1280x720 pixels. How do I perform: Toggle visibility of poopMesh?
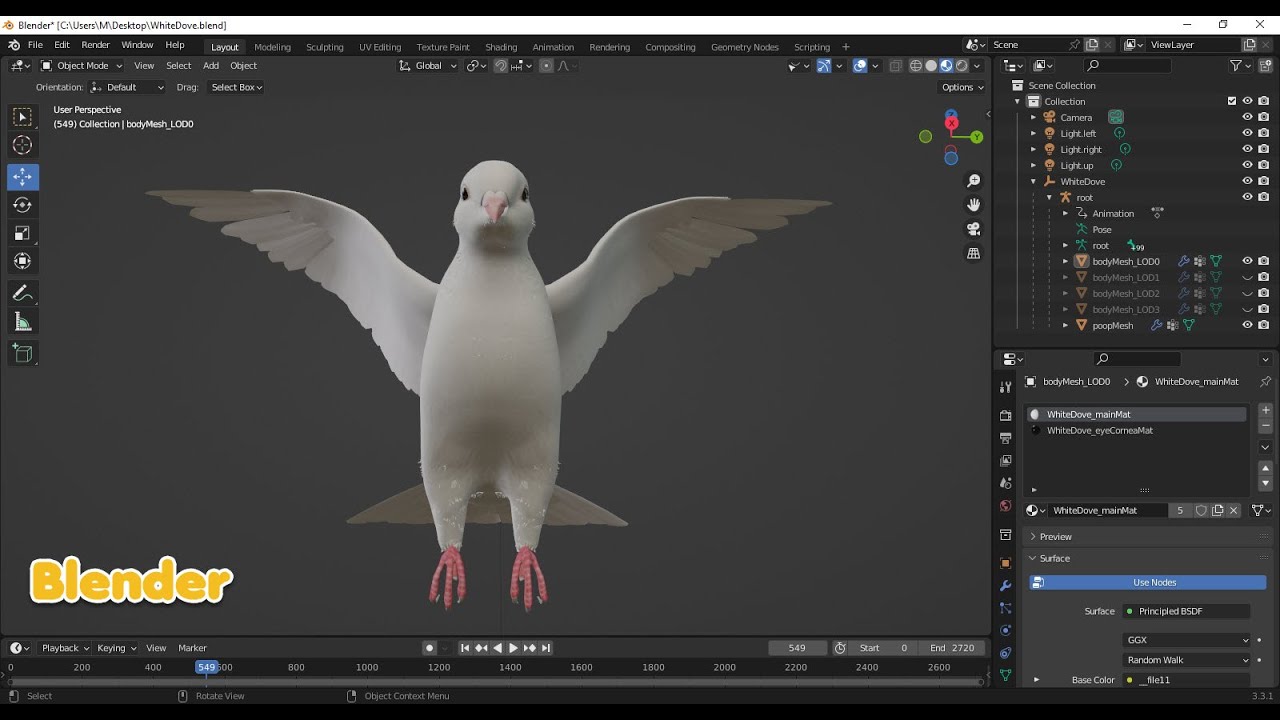(1247, 325)
